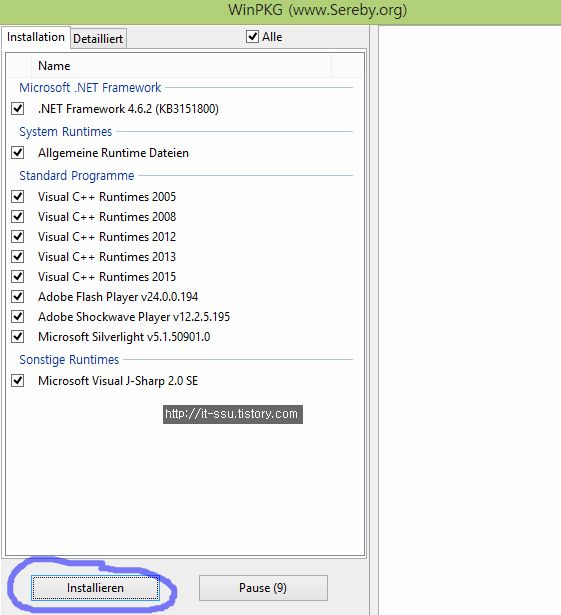Click the WinPKG title bar text
The height and width of the screenshot is (615, 561).
click(318, 10)
